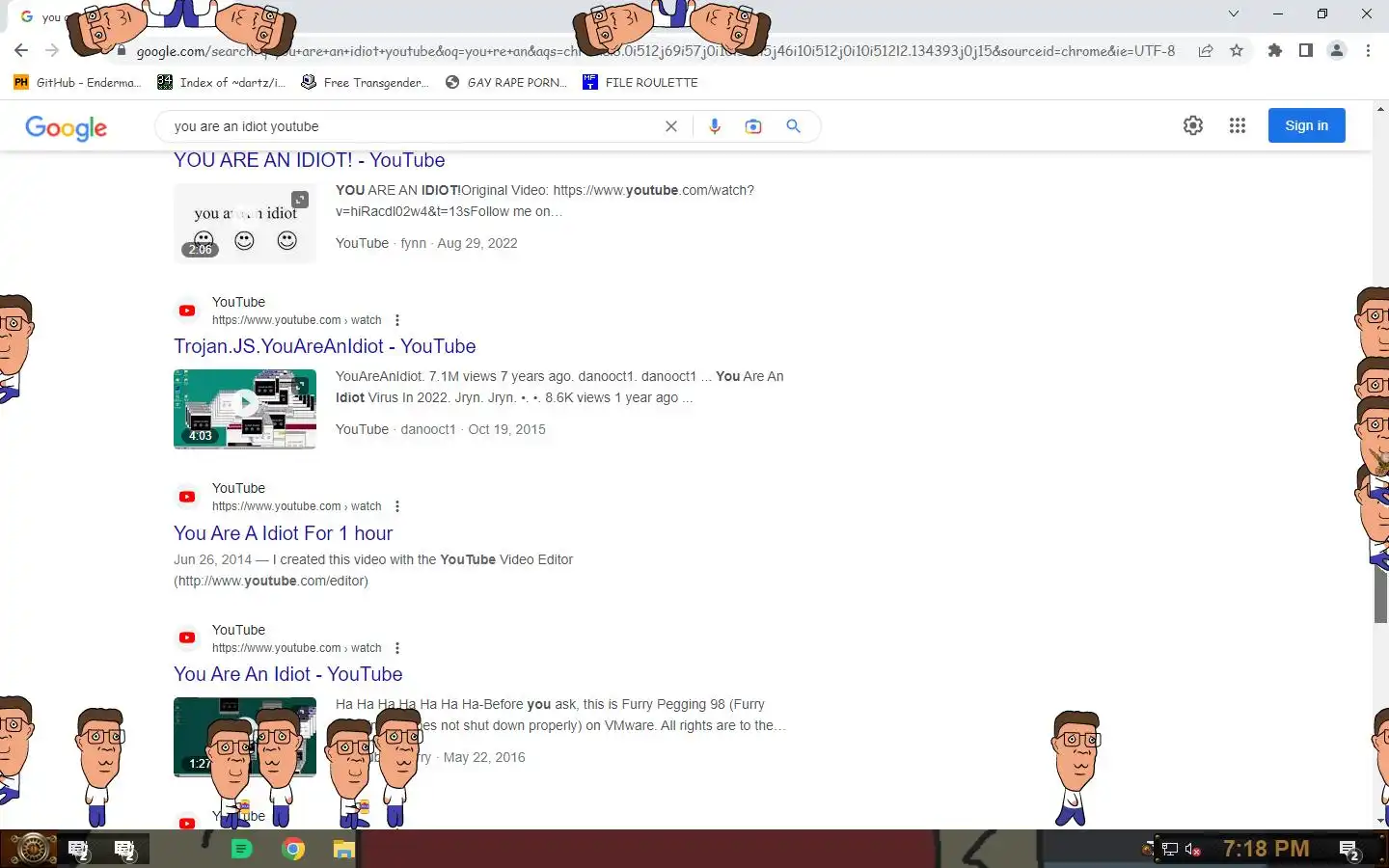Click the fynn channel name text
Screen dimensions: 1389x868
[413, 243]
